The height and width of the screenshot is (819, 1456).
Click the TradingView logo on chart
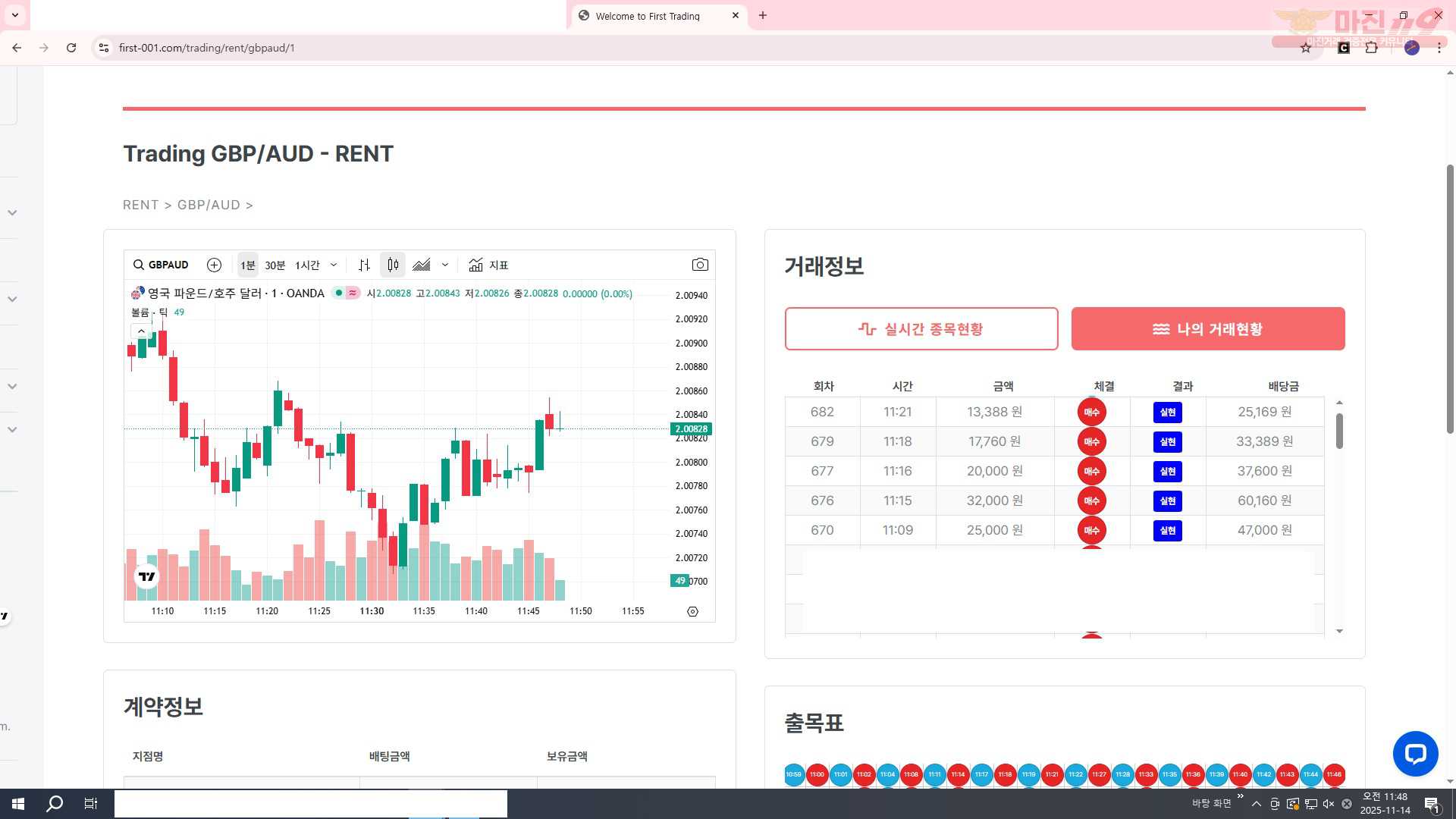coord(147,577)
